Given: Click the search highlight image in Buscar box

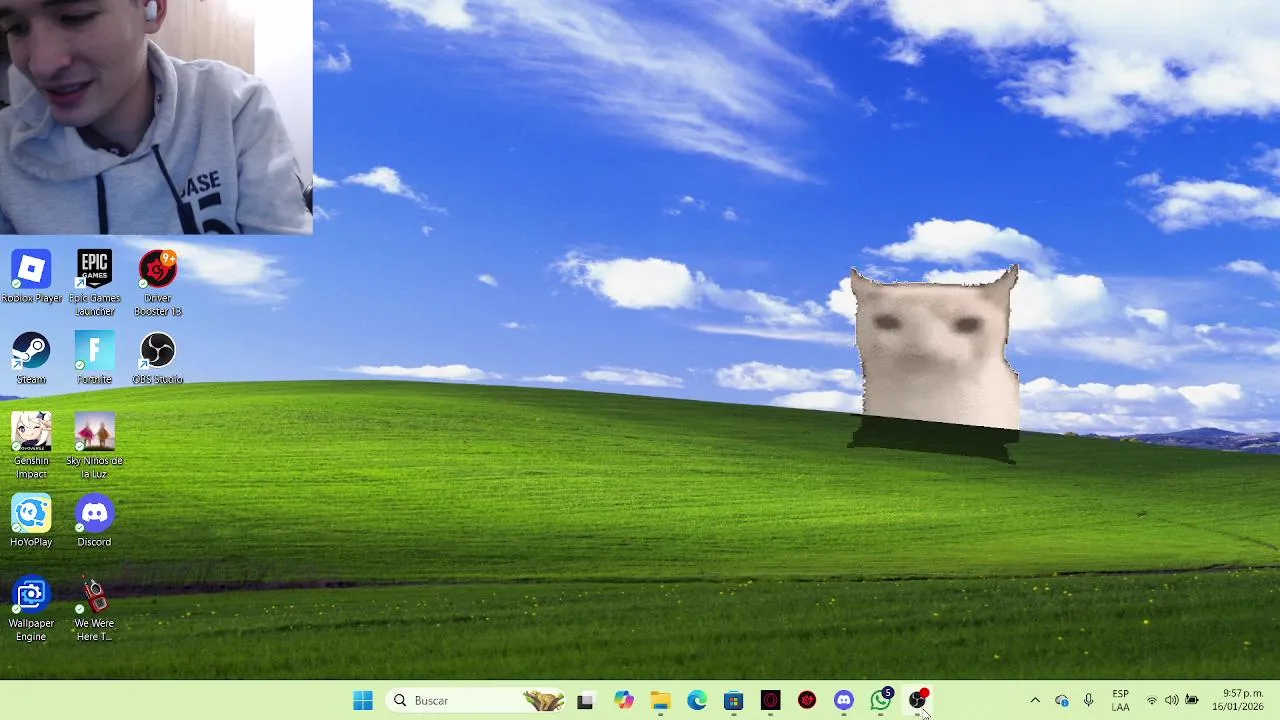Looking at the screenshot, I should pyautogui.click(x=543, y=700).
